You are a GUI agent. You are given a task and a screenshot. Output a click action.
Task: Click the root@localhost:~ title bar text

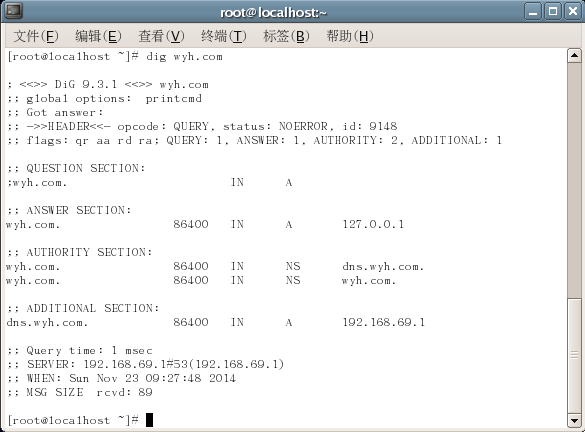(x=273, y=13)
